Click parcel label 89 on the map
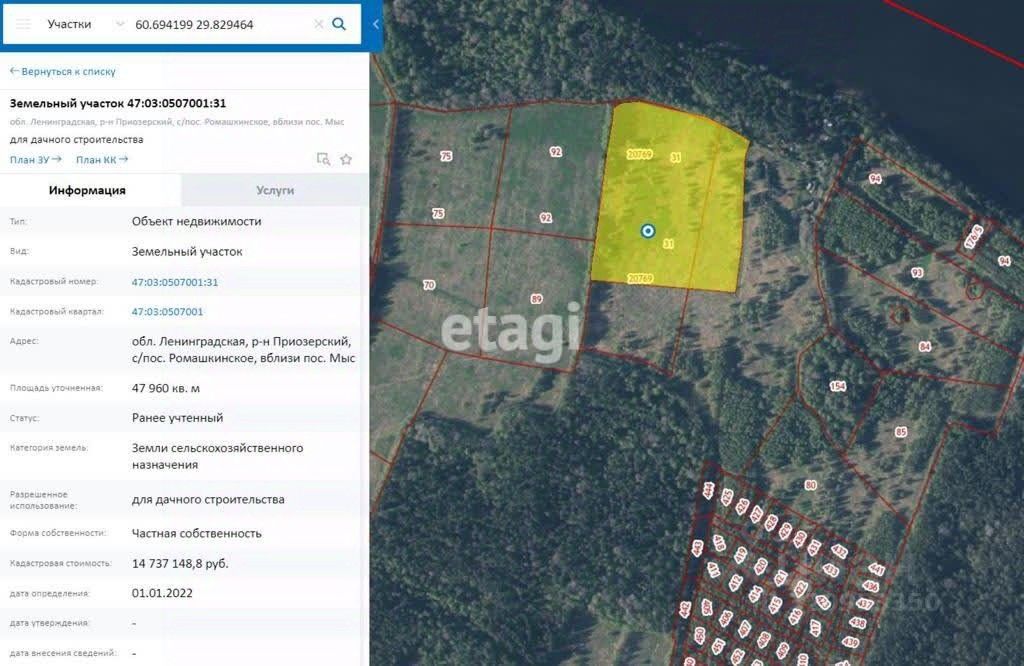 536,299
